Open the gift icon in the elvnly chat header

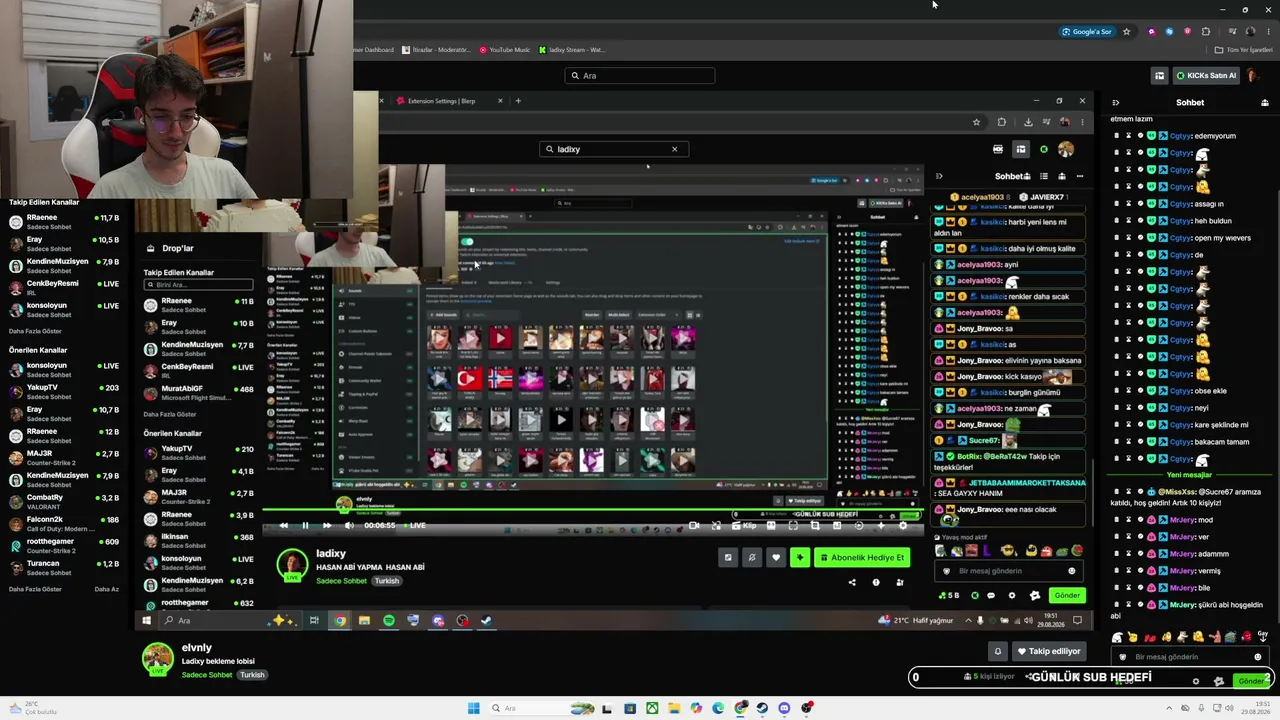point(1264,102)
